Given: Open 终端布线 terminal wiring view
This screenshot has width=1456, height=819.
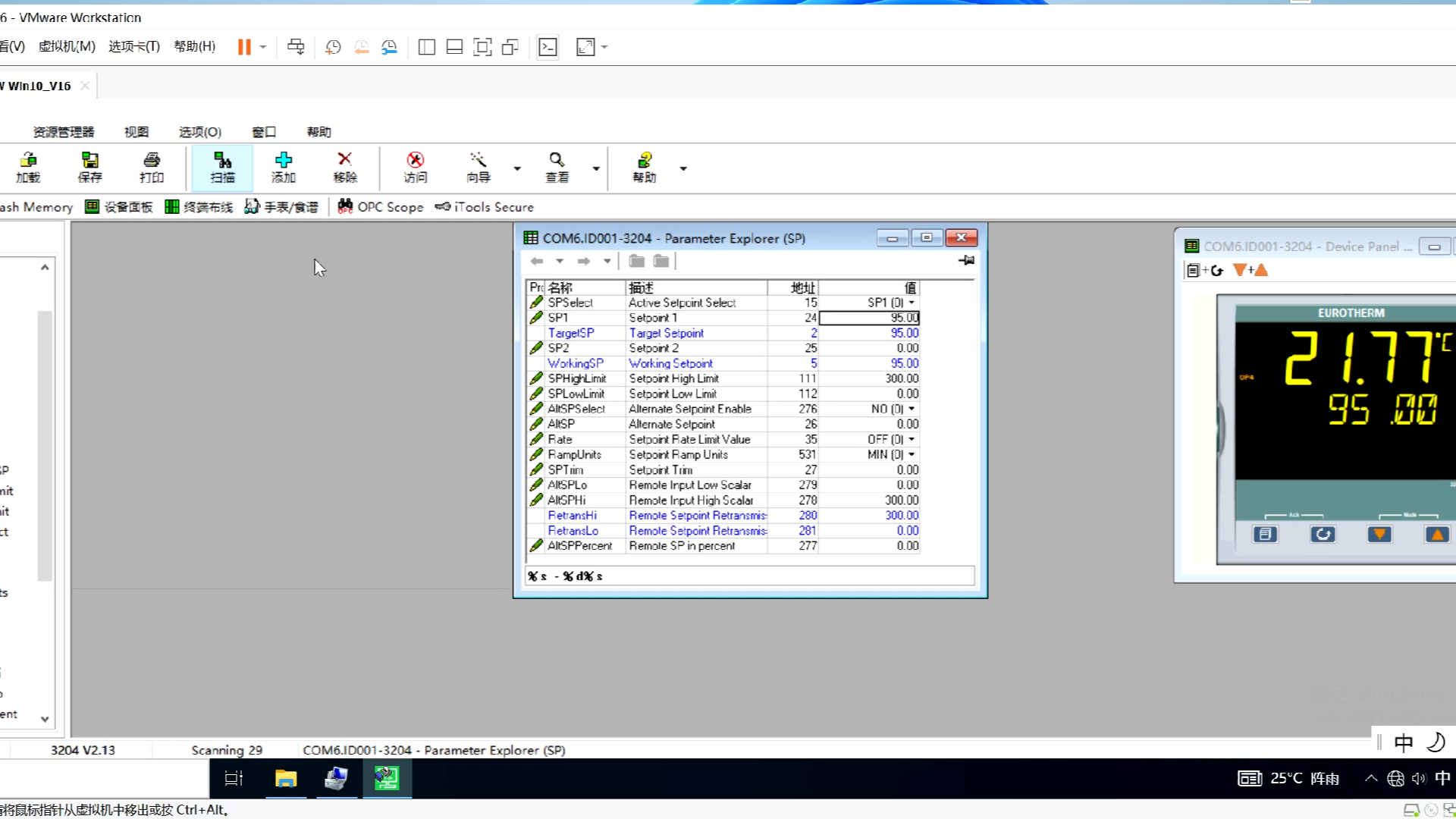Looking at the screenshot, I should tap(199, 207).
